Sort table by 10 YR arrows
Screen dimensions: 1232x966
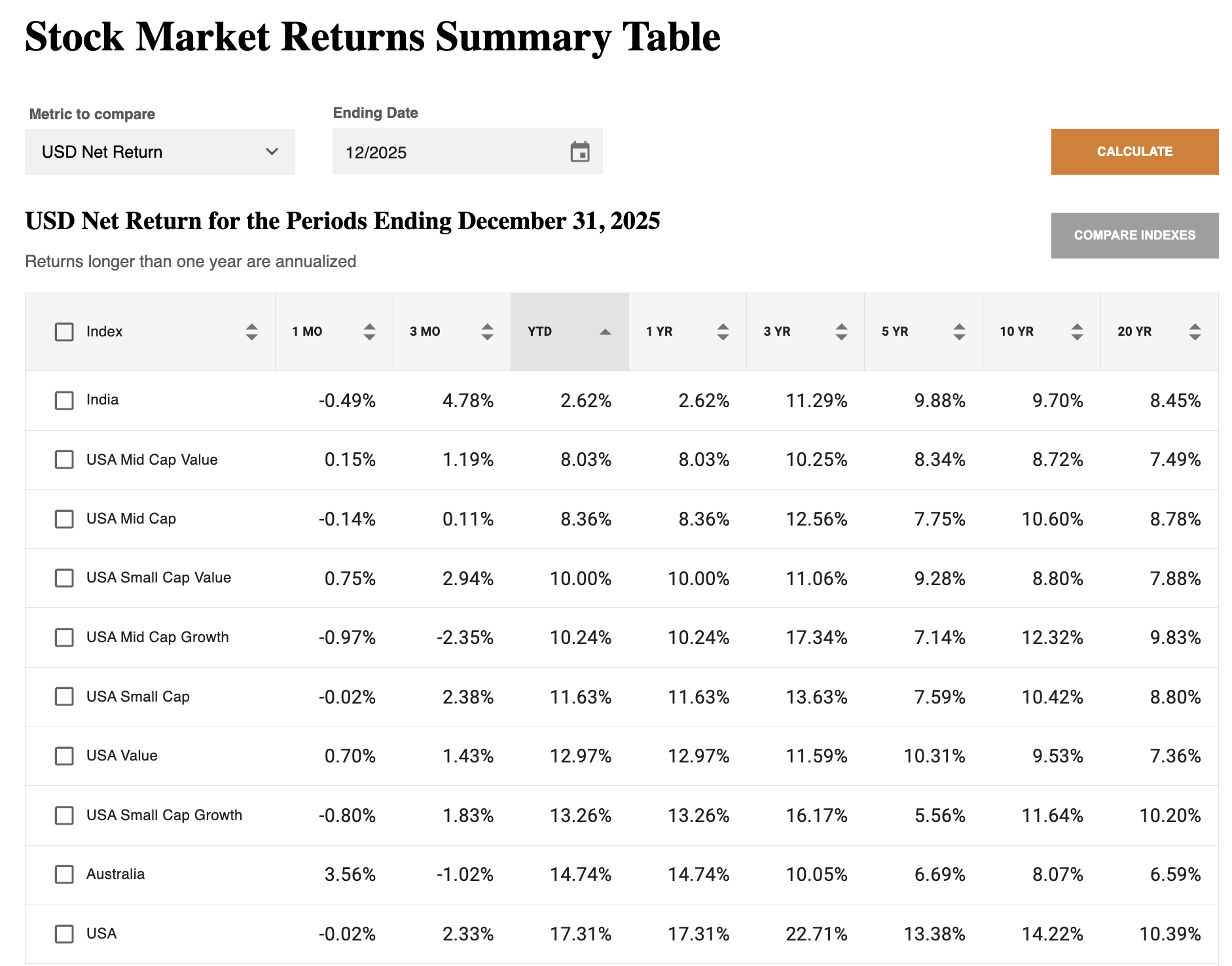pyautogui.click(x=1077, y=332)
